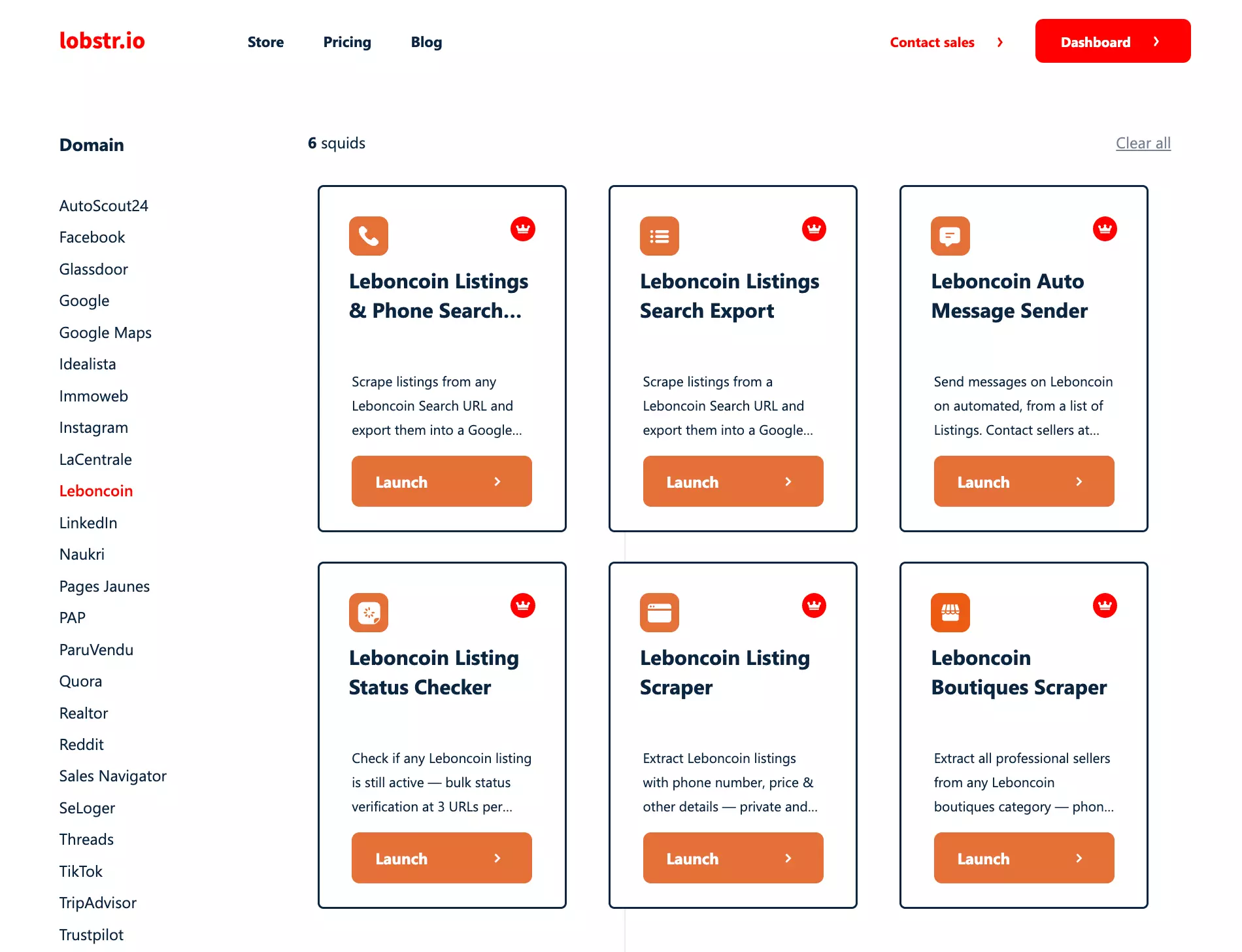Click the shop icon on Boutiques Scraper card
Image resolution: width=1242 pixels, height=952 pixels.
click(x=950, y=613)
